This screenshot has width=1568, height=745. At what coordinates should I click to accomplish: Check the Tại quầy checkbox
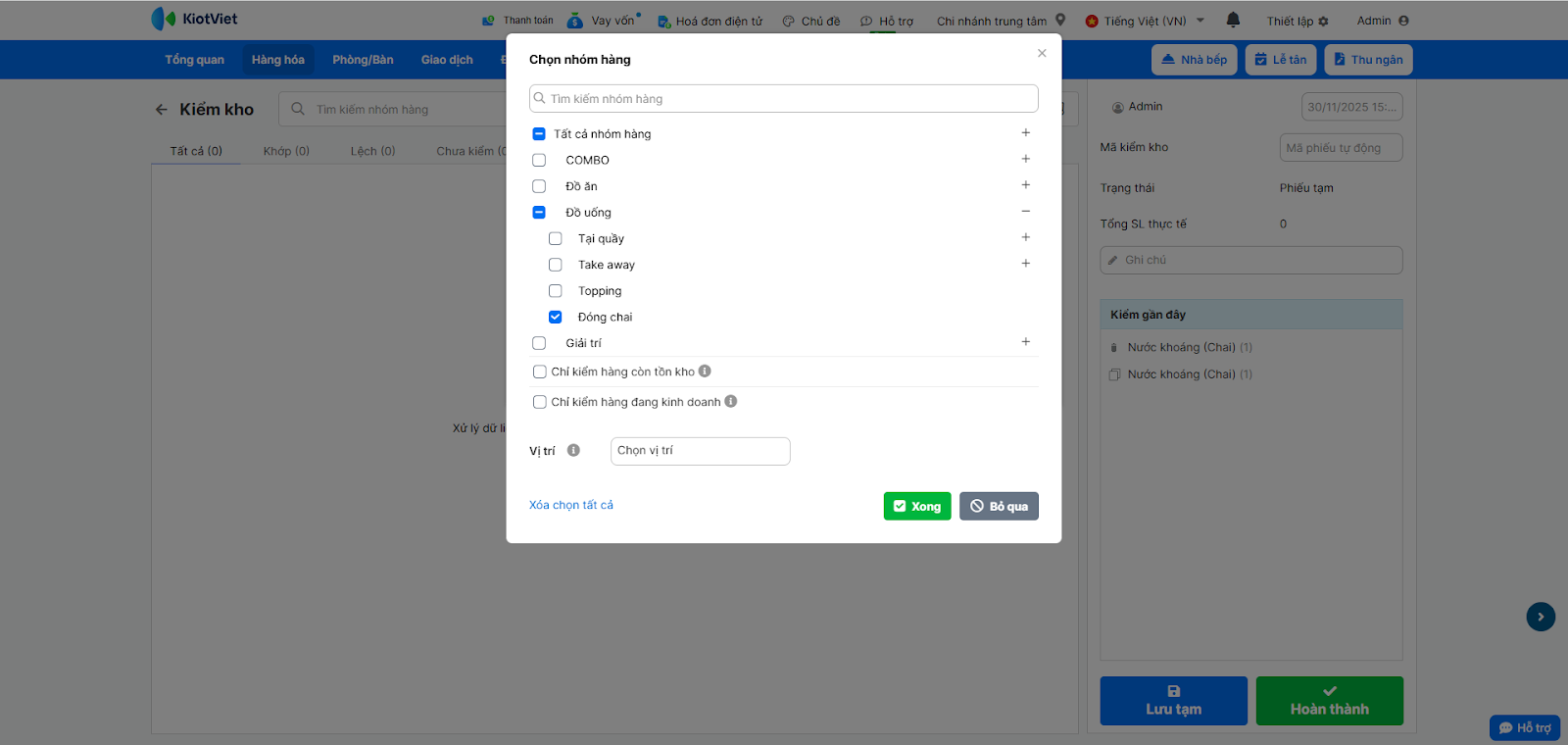tap(556, 238)
